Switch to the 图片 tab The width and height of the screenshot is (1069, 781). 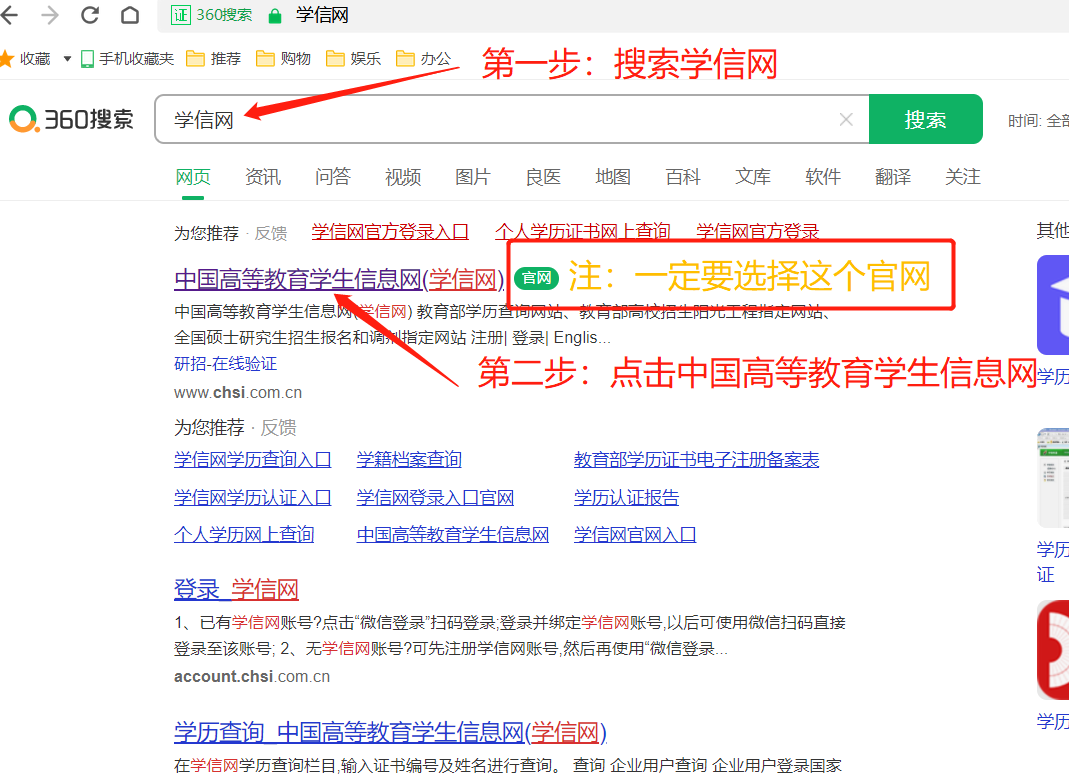tap(473, 177)
